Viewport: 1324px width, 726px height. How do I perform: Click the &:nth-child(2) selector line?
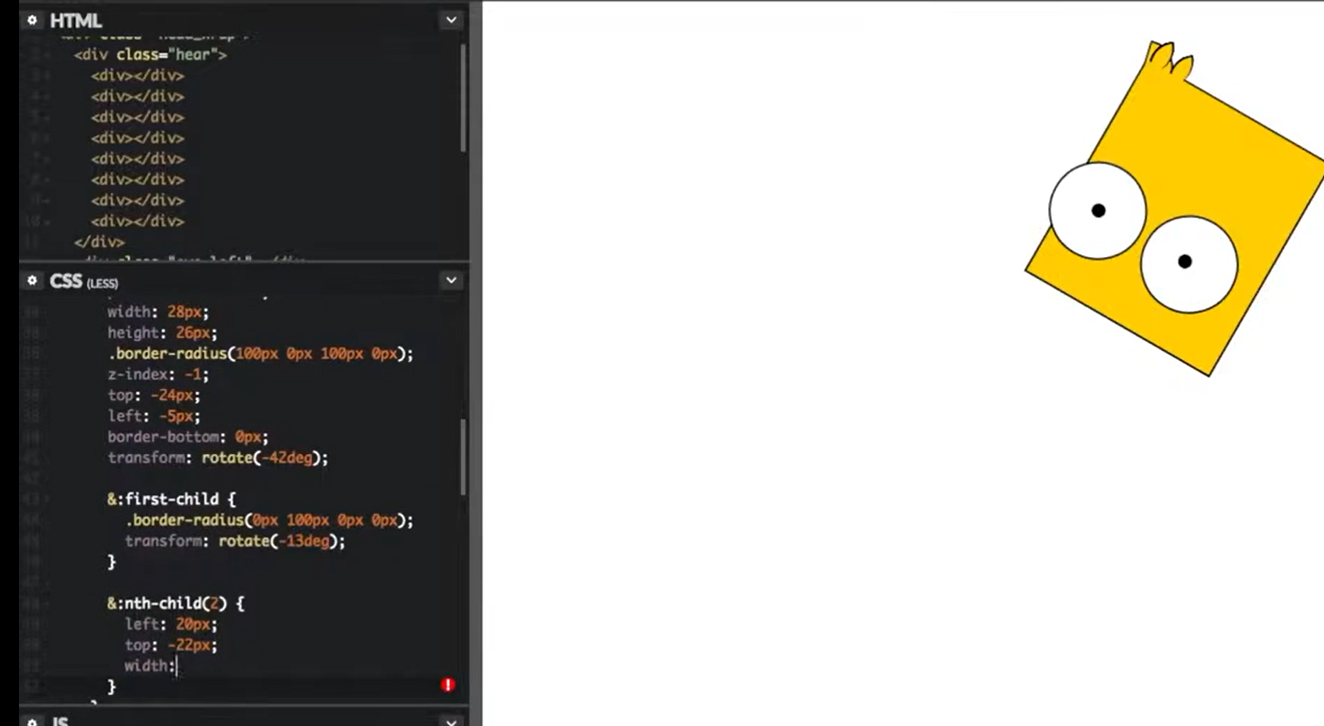[175, 604]
